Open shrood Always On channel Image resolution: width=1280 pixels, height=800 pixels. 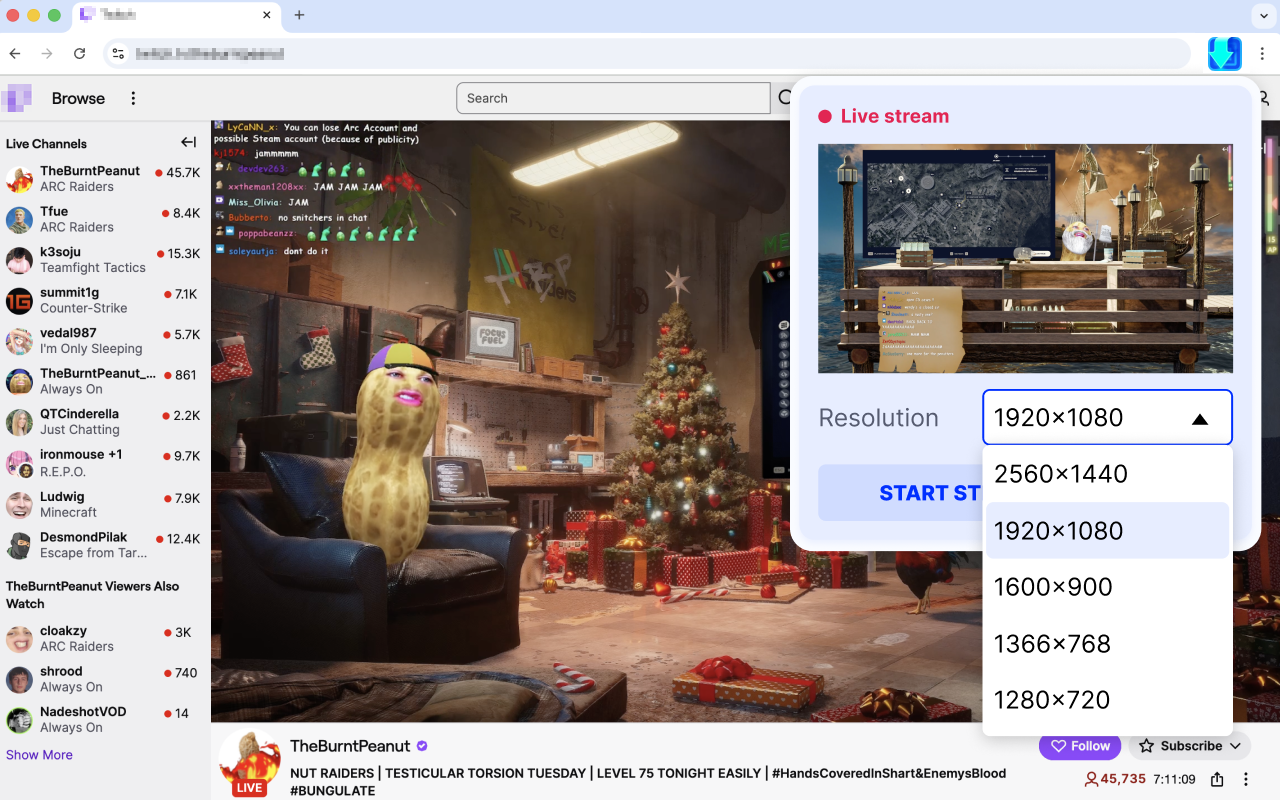tap(105, 679)
